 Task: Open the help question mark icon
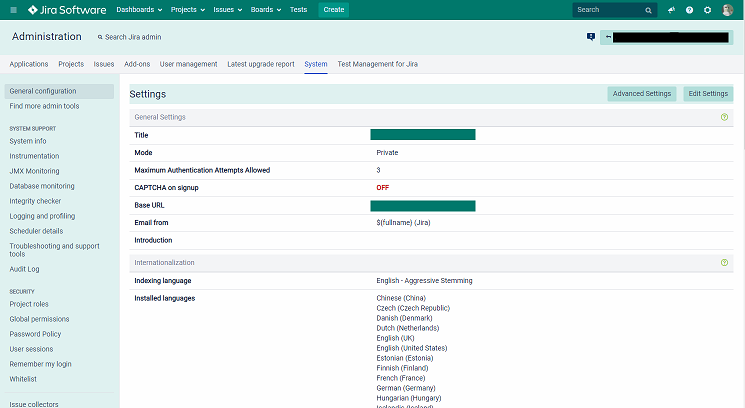(x=689, y=10)
